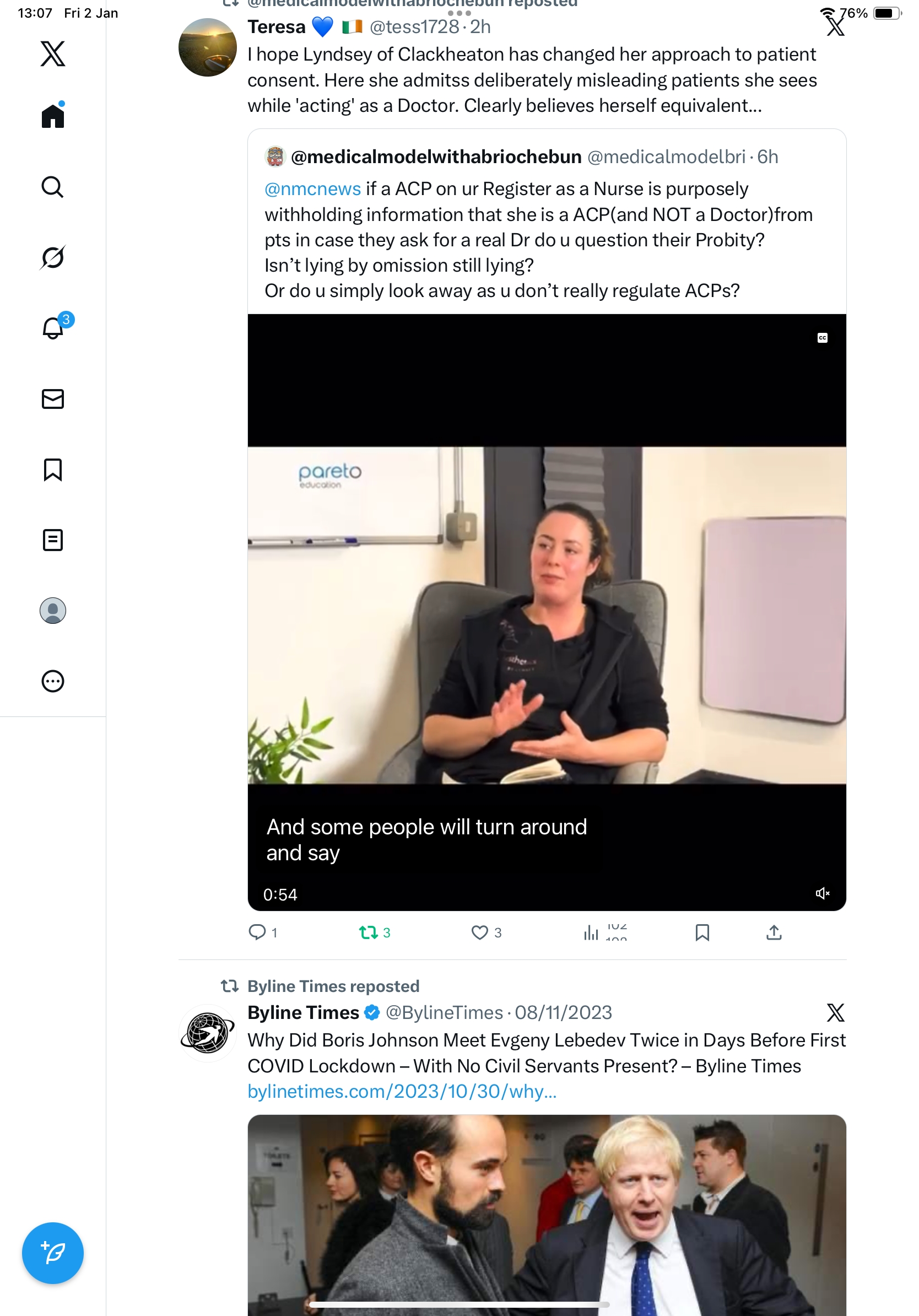Viewport: 919px width, 1316px height.
Task: Toggle closed captions on the video
Action: tap(822, 338)
